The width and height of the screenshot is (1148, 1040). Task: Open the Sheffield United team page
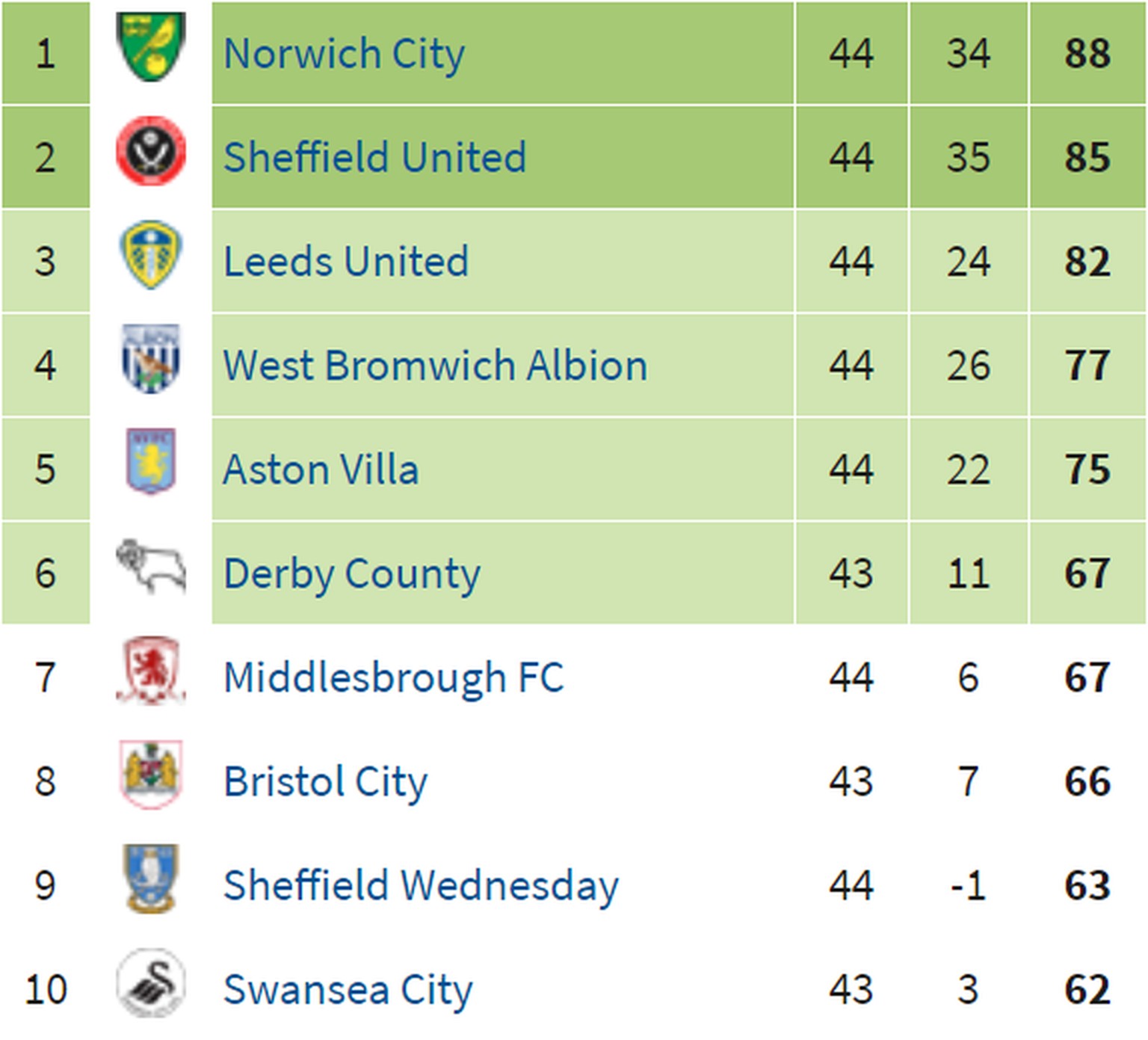pyautogui.click(x=374, y=158)
